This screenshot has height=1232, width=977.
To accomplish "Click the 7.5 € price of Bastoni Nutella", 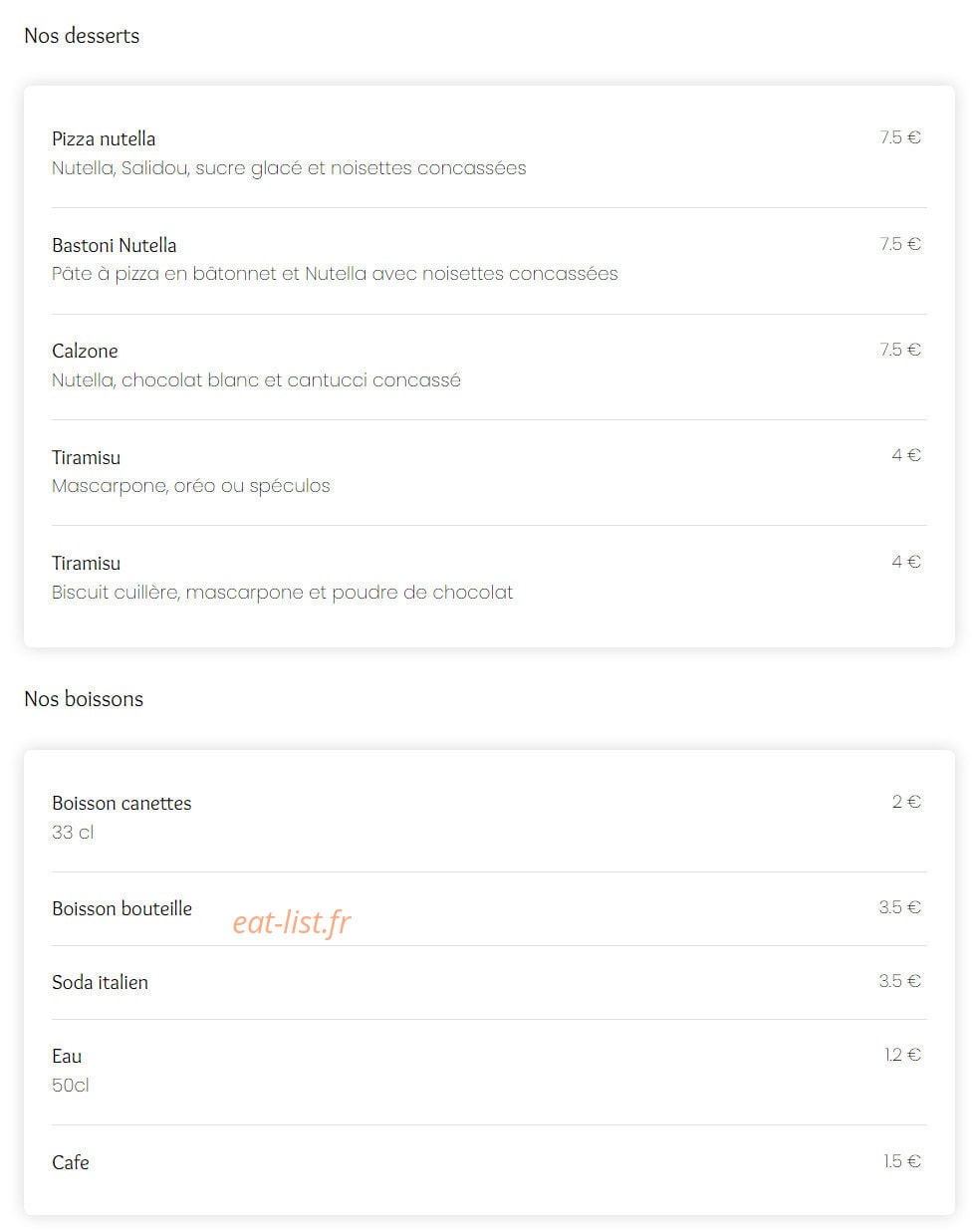I will click(900, 244).
